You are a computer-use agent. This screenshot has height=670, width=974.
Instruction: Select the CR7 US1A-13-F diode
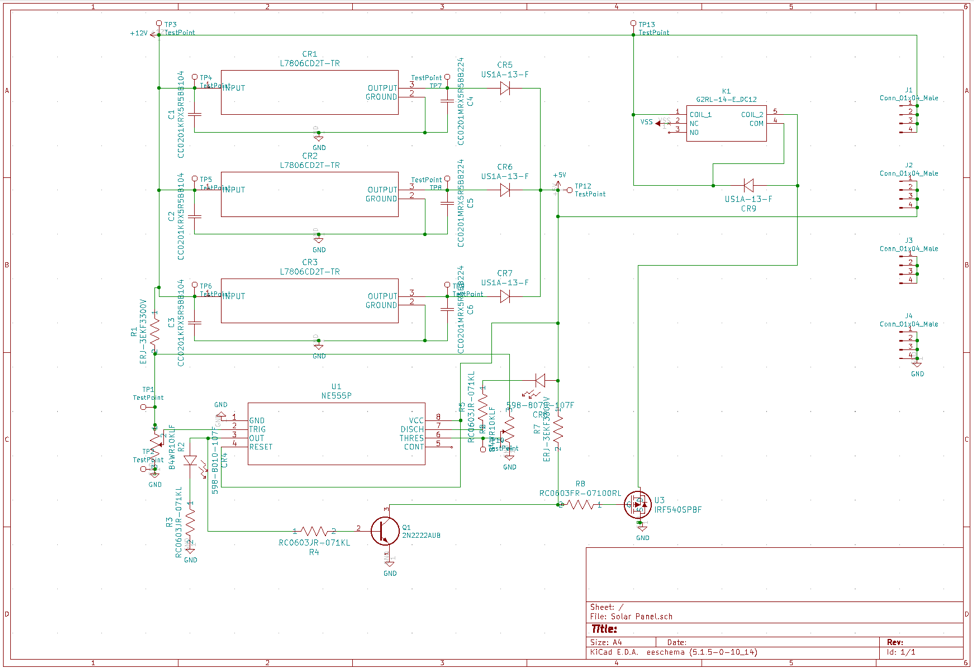(505, 296)
